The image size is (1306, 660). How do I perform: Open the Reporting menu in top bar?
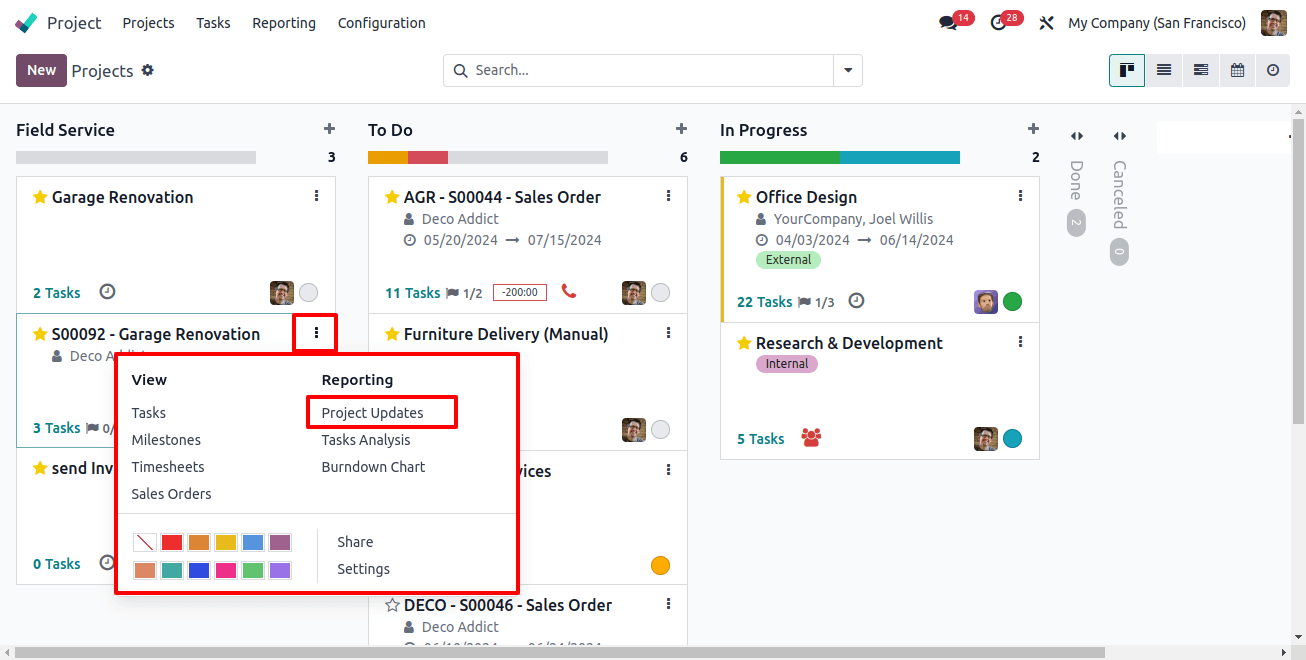pyautogui.click(x=284, y=23)
